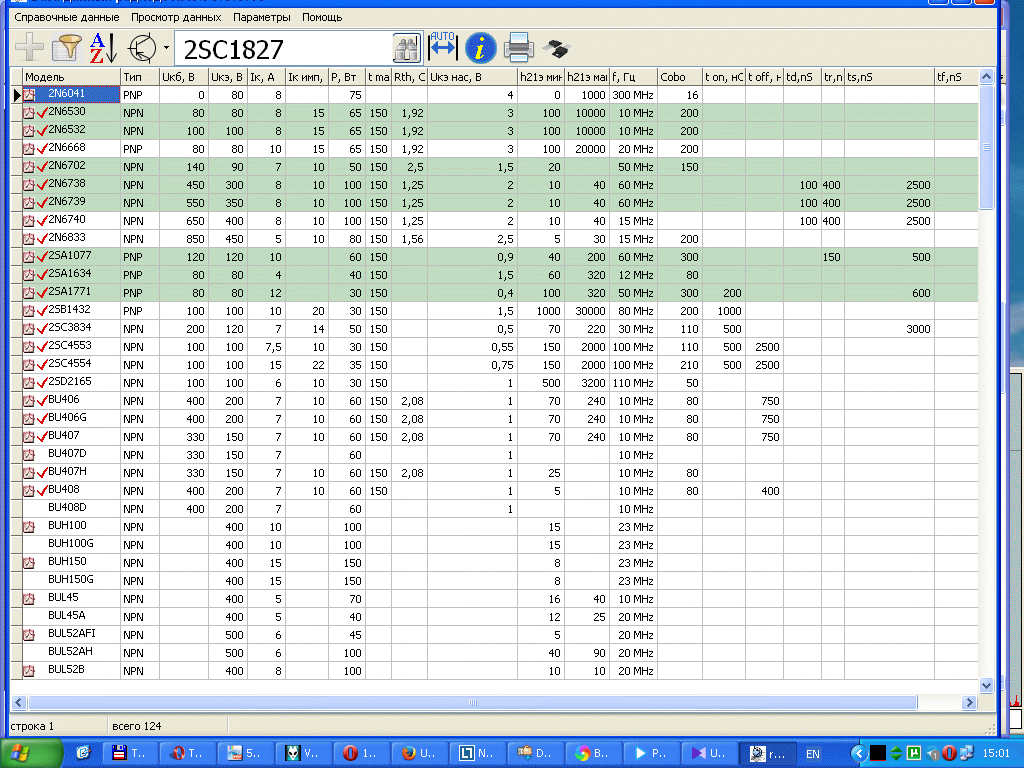Sort by the Модель column header
Image resolution: width=1024 pixels, height=768 pixels.
pos(72,77)
